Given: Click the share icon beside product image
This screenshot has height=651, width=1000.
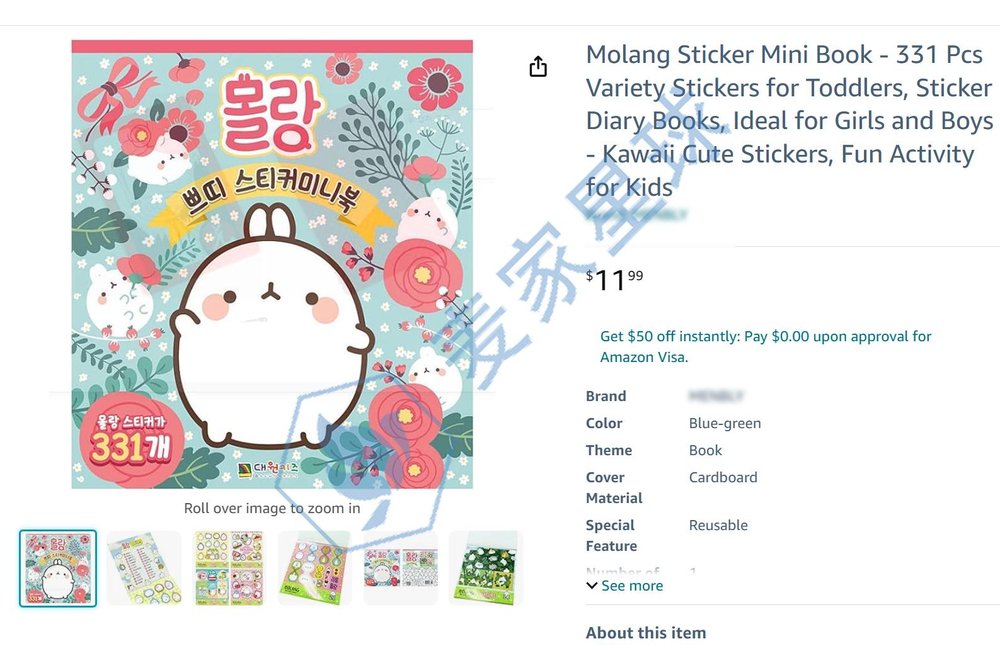Looking at the screenshot, I should [x=538, y=66].
